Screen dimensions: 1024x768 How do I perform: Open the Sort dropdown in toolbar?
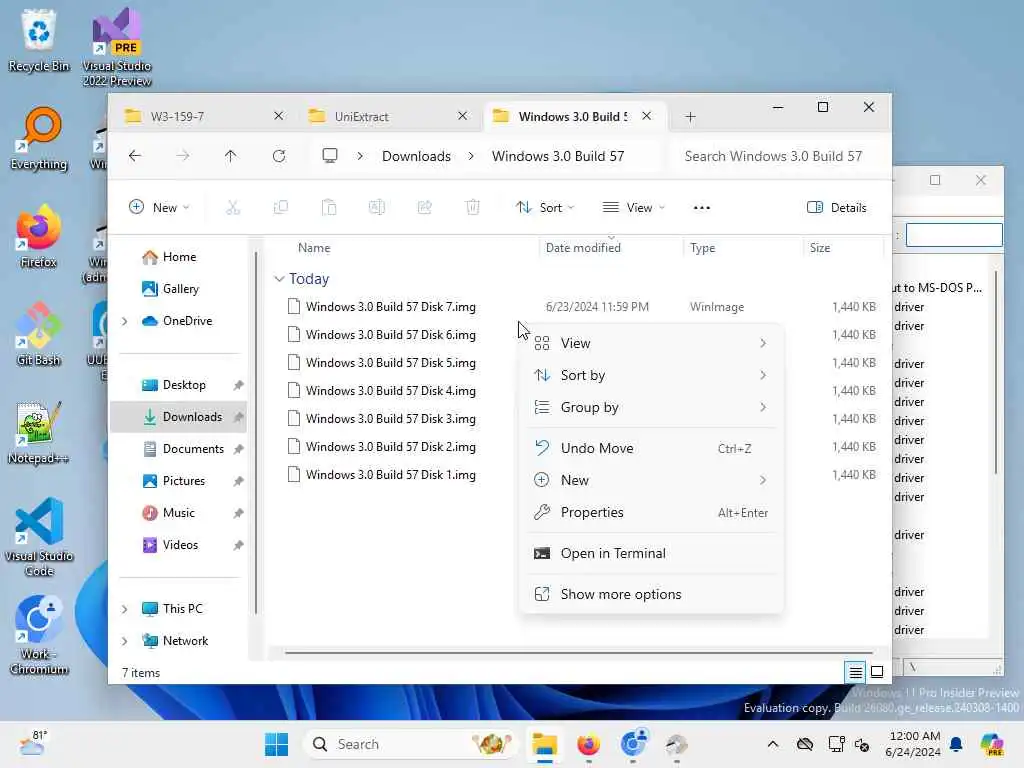click(545, 208)
